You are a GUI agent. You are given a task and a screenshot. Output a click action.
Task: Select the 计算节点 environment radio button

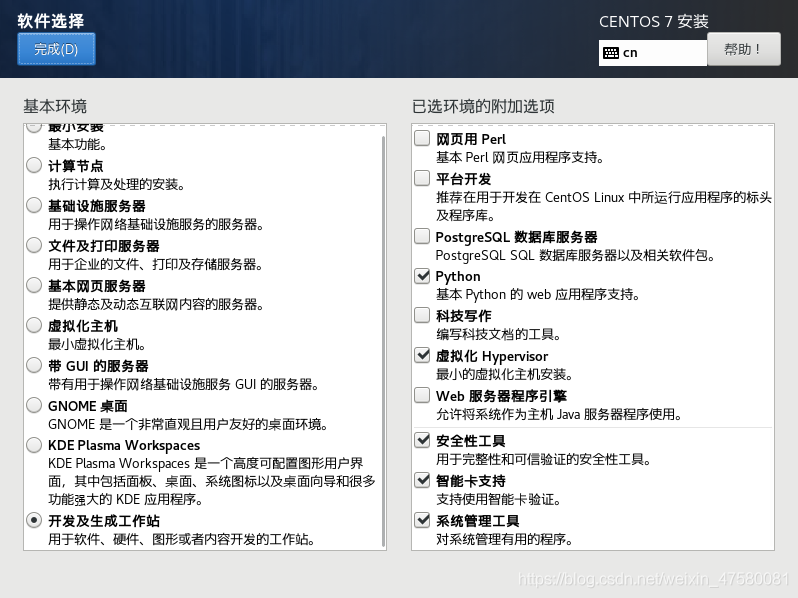point(34,165)
